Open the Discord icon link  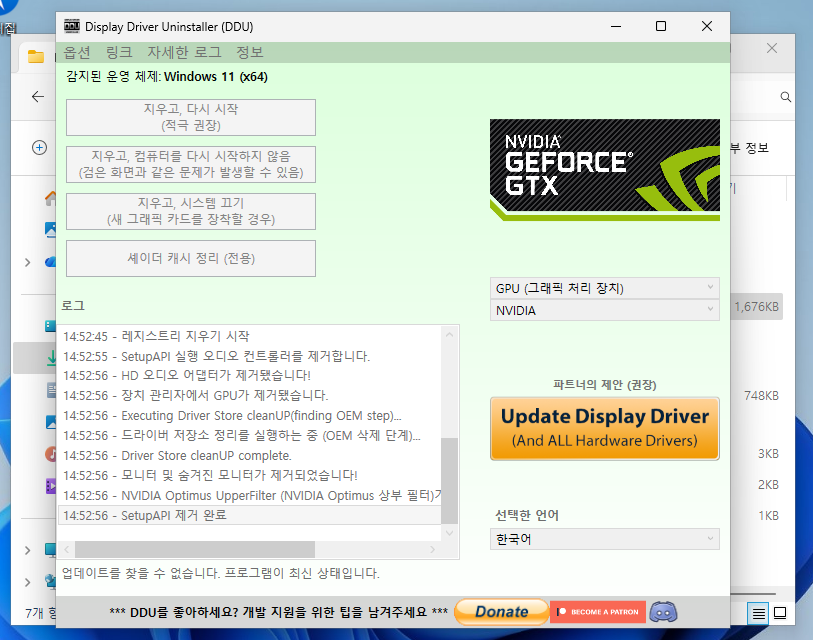click(x=663, y=612)
